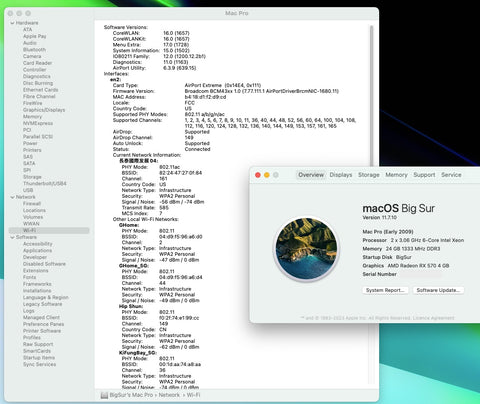The image size is (480, 404).
Task: Select Printers in the sidebar
Action: tap(32, 150)
